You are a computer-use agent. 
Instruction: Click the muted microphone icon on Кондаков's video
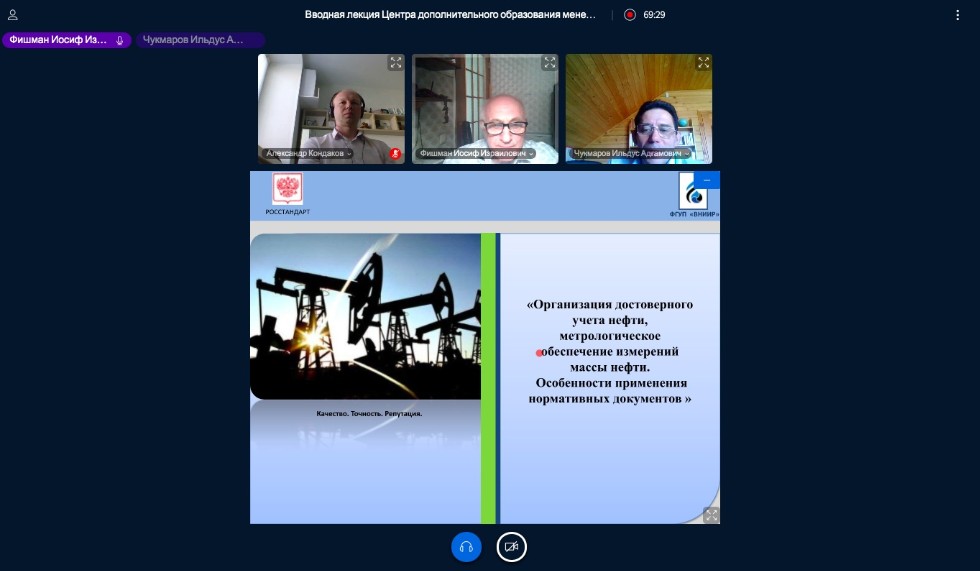click(395, 154)
